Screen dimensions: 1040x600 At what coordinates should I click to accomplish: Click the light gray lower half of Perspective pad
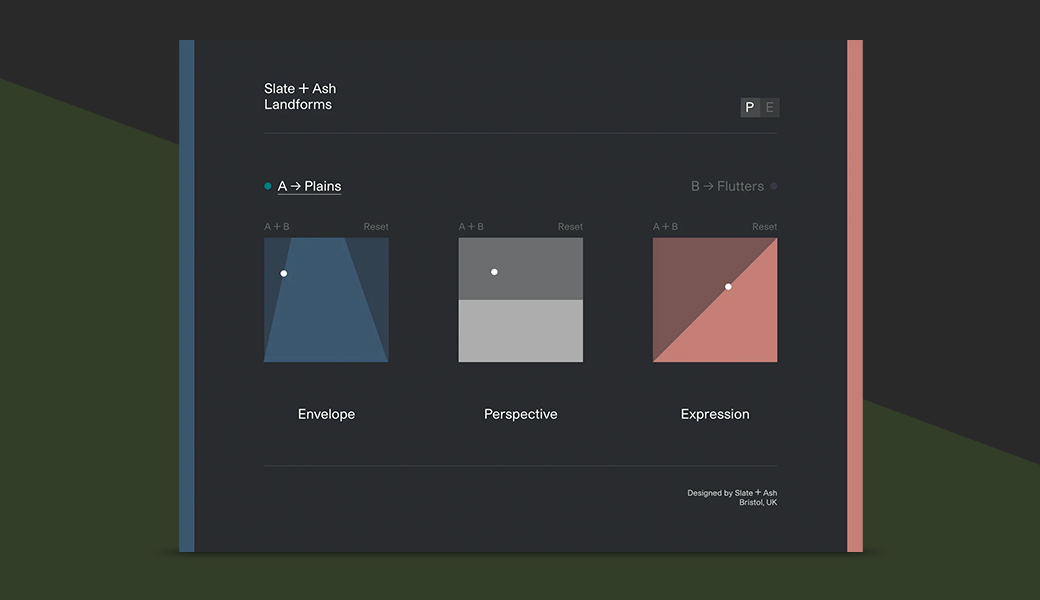click(x=521, y=331)
